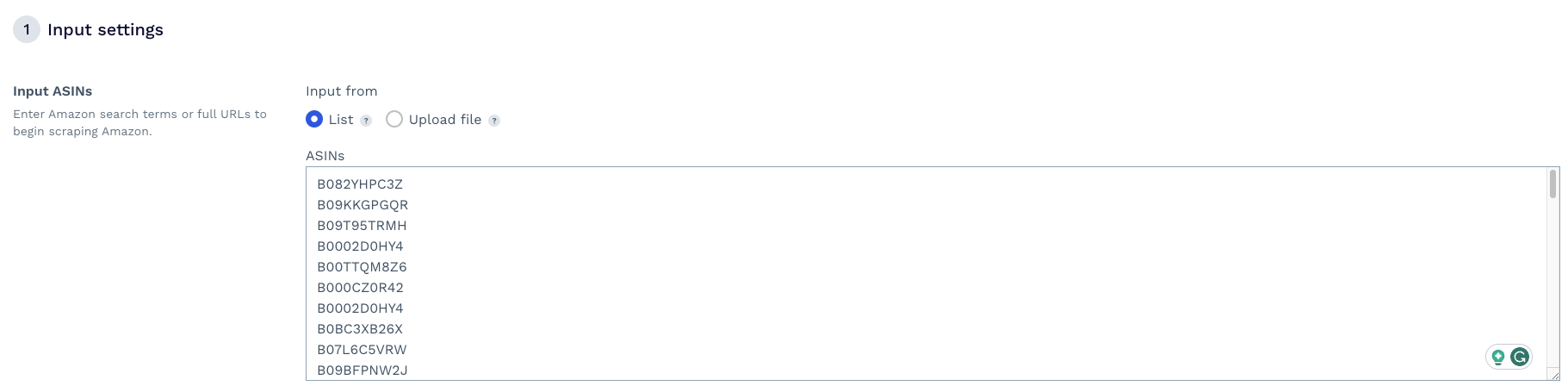The width and height of the screenshot is (1568, 386).
Task: Click the help icon beside Upload file
Action: pyautogui.click(x=494, y=121)
